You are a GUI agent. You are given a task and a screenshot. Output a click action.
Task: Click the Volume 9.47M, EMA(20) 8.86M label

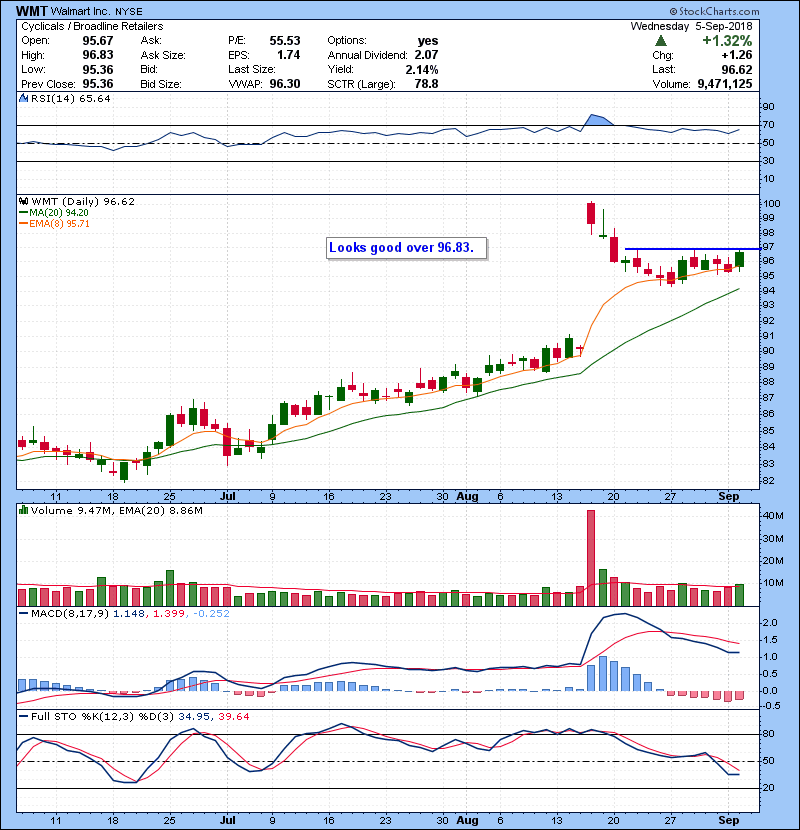pos(116,510)
